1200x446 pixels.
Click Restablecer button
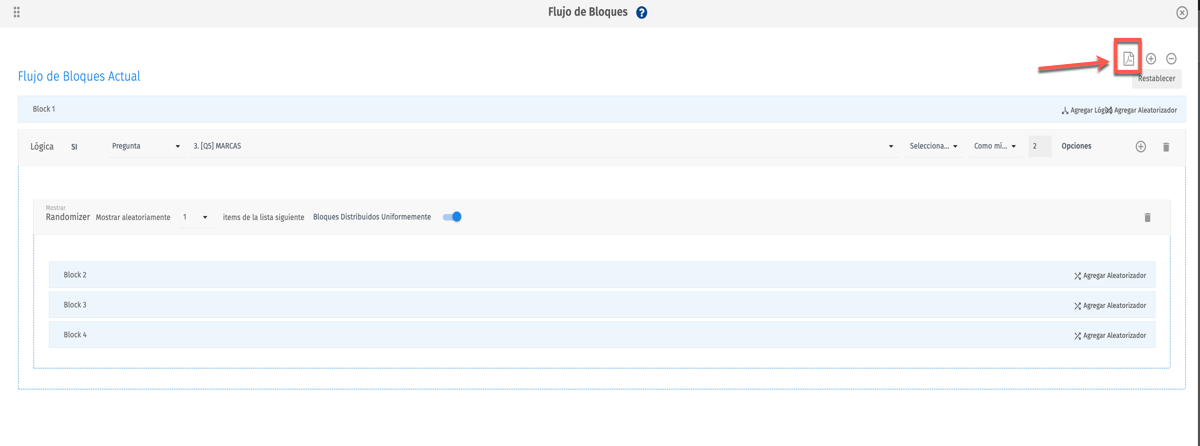[x=1157, y=78]
